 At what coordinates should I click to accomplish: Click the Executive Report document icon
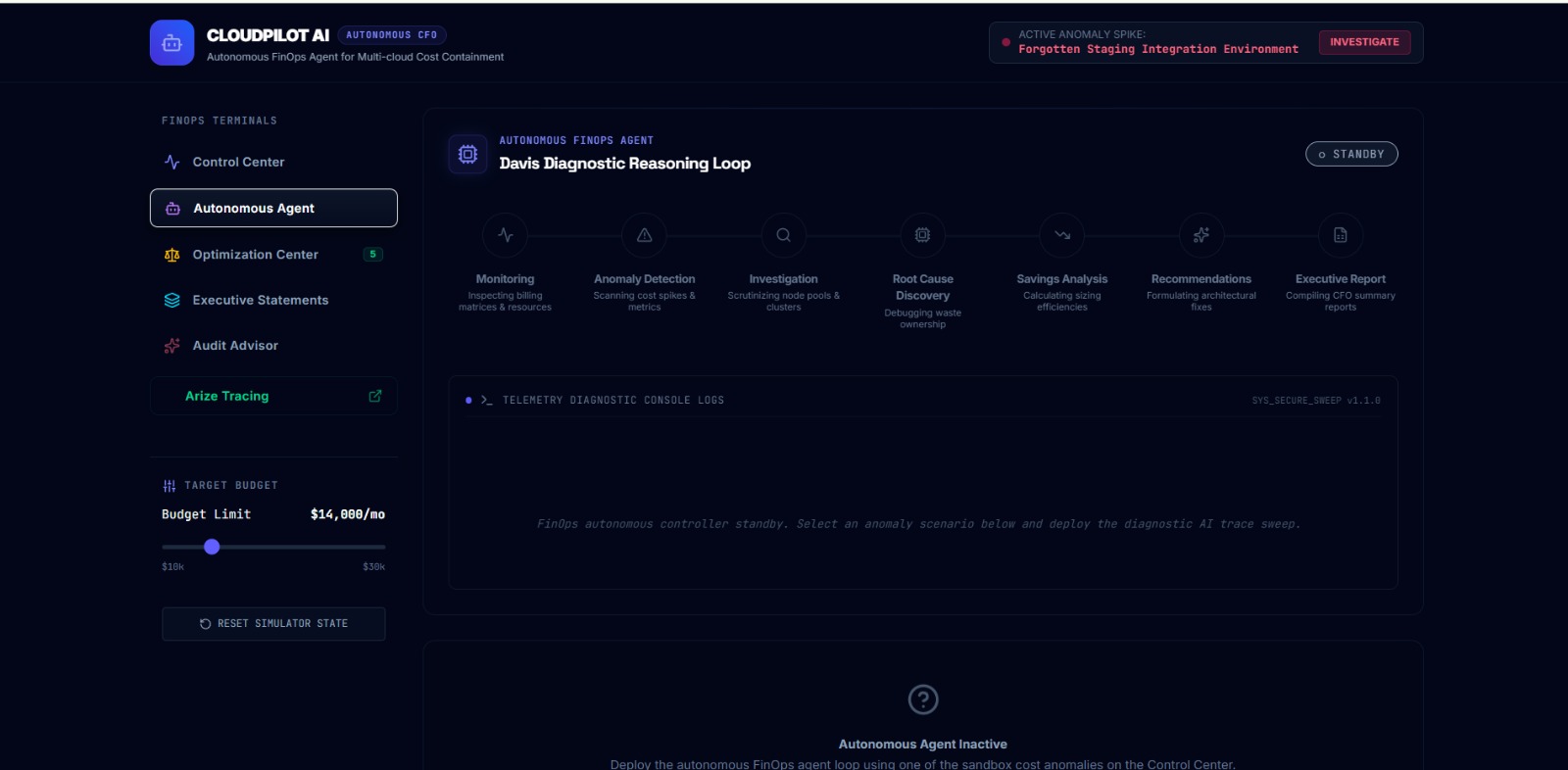point(1341,235)
